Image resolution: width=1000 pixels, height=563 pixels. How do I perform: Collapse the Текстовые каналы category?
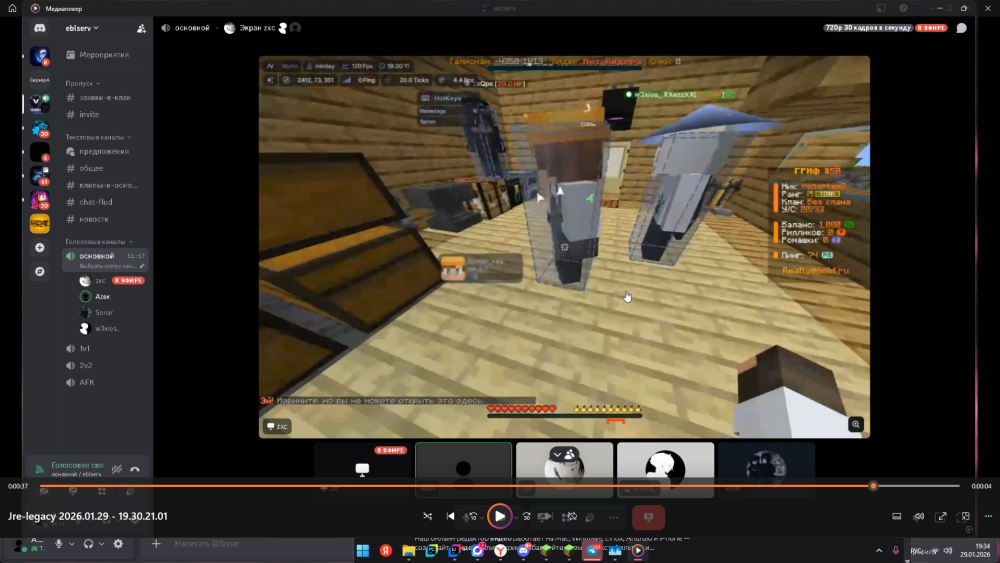click(x=98, y=137)
